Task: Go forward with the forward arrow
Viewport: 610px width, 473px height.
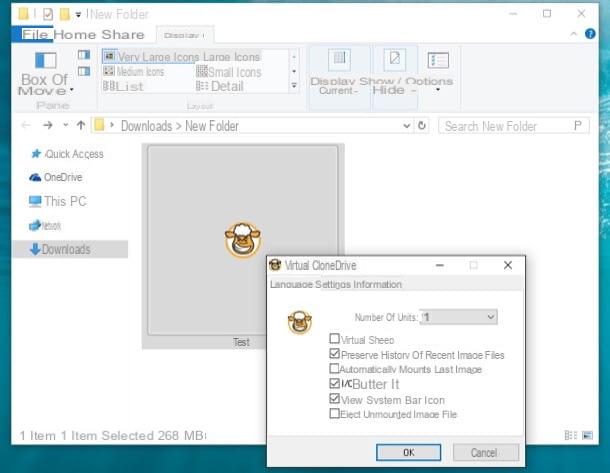Action: click(x=48, y=125)
